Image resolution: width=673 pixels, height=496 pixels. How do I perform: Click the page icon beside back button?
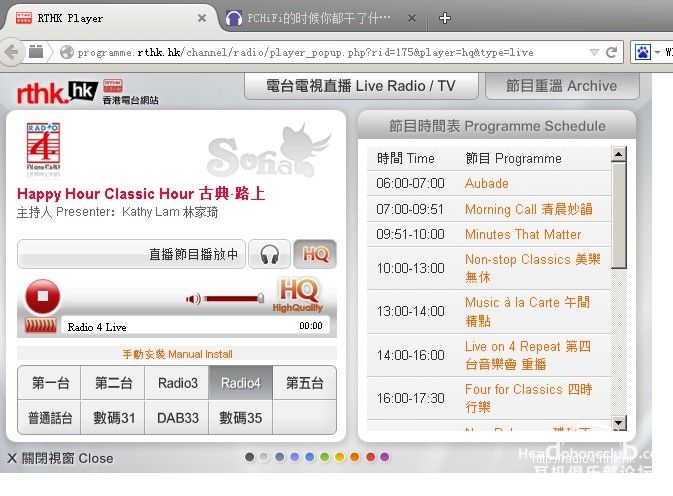36,52
